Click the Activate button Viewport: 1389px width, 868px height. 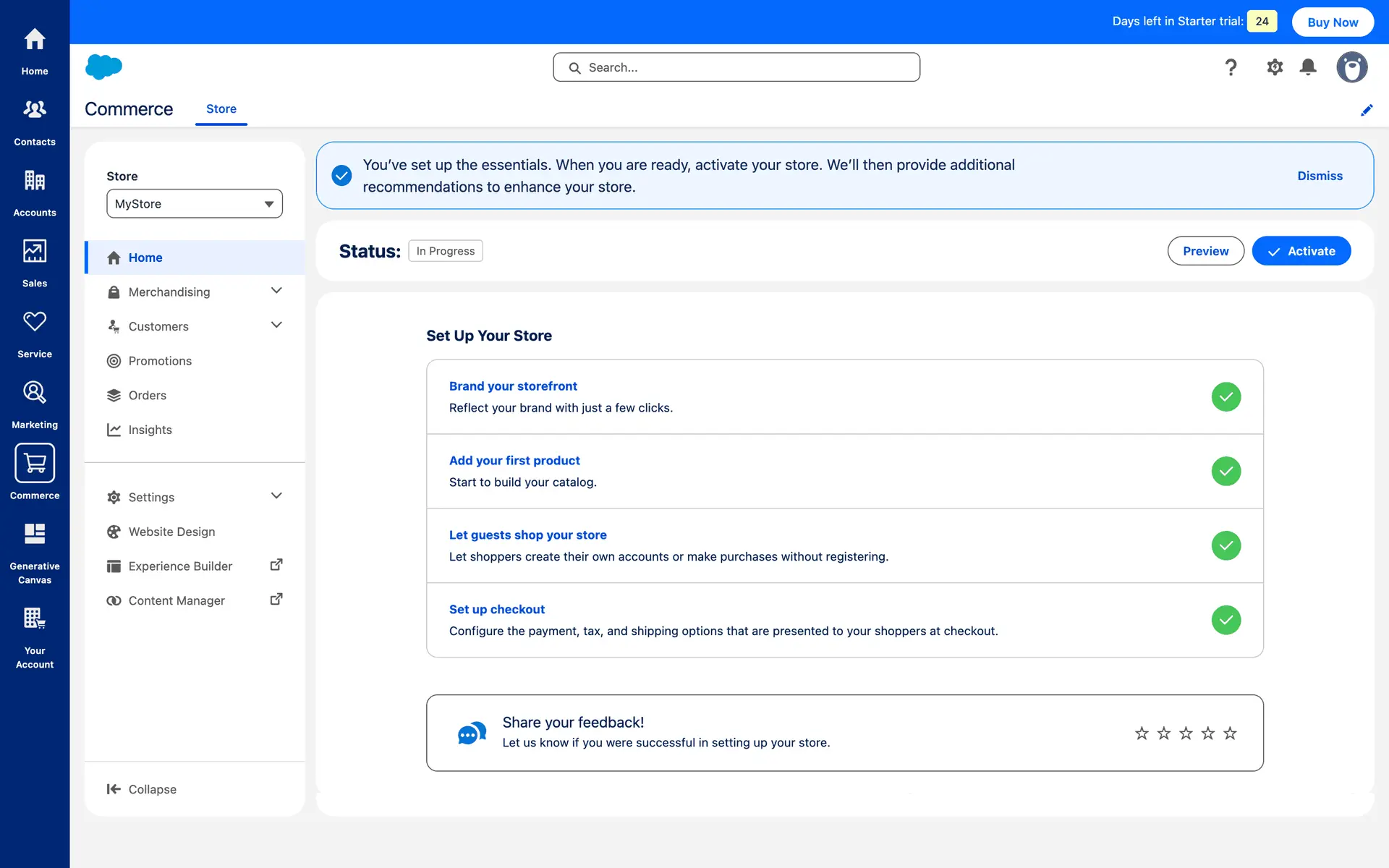1301,251
